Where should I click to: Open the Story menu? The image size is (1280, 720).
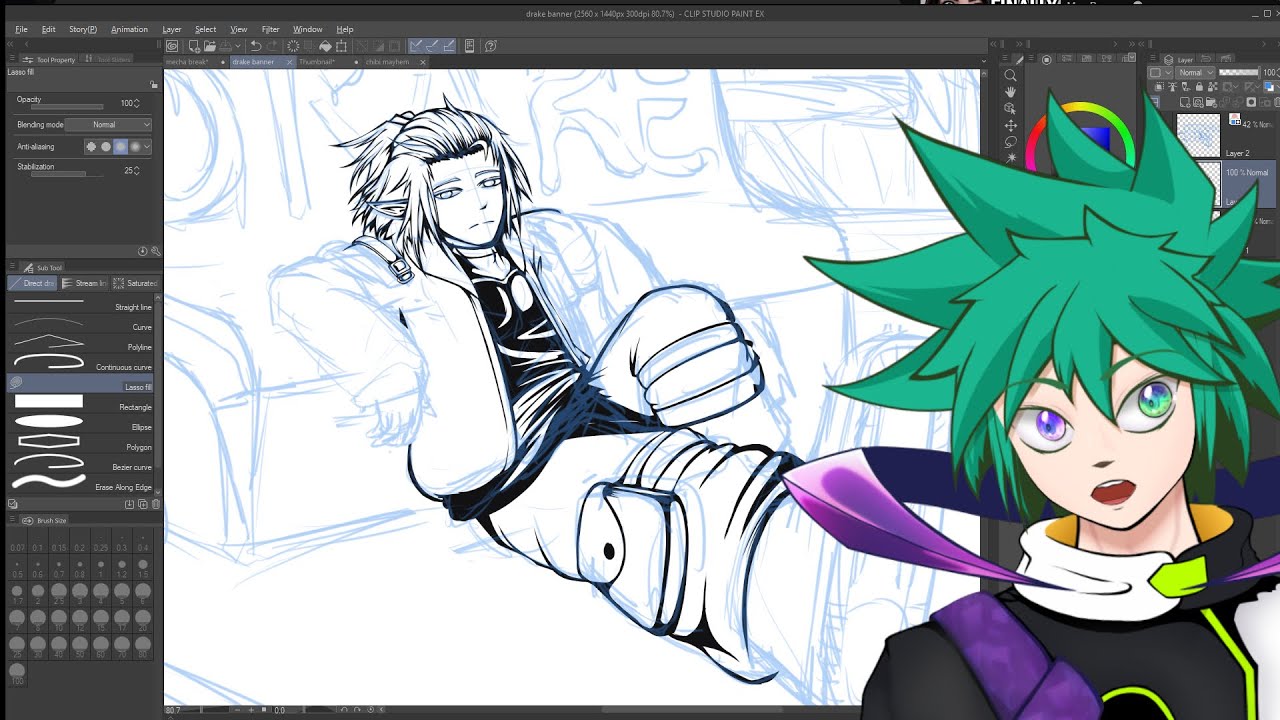pyautogui.click(x=83, y=29)
